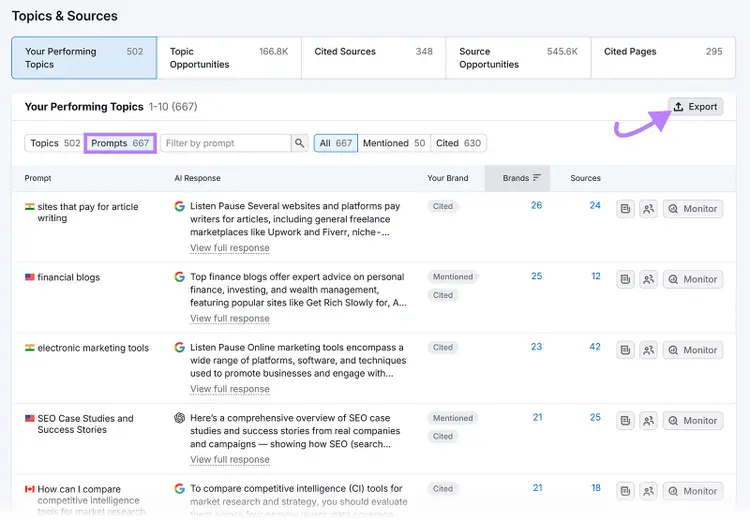
Task: Open brands count 21 for SEO Case Studies
Action: [x=538, y=417]
